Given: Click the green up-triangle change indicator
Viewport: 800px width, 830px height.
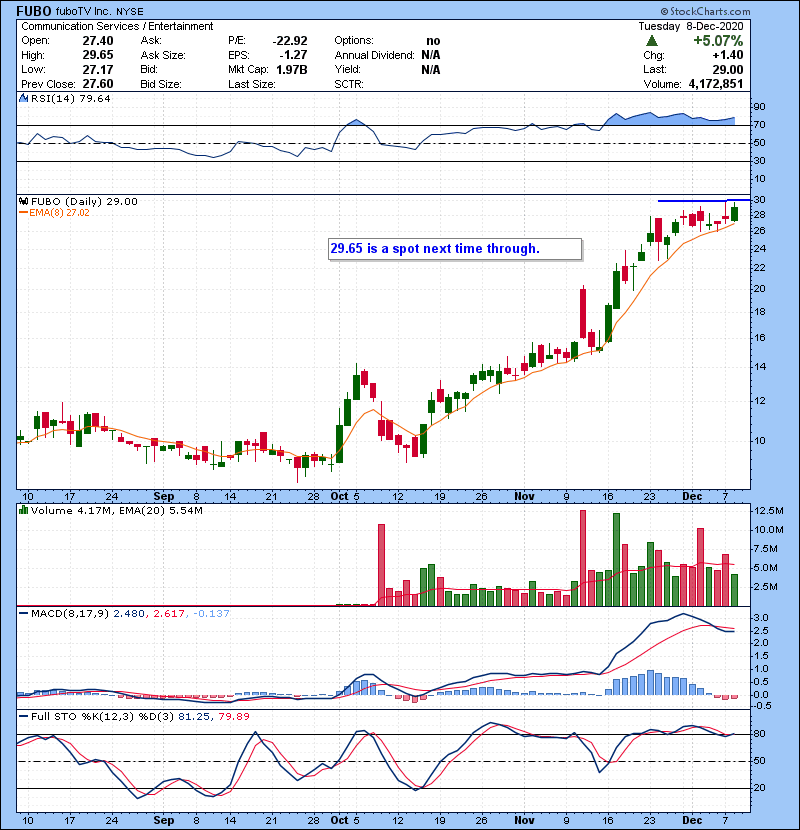Looking at the screenshot, I should (x=652, y=41).
